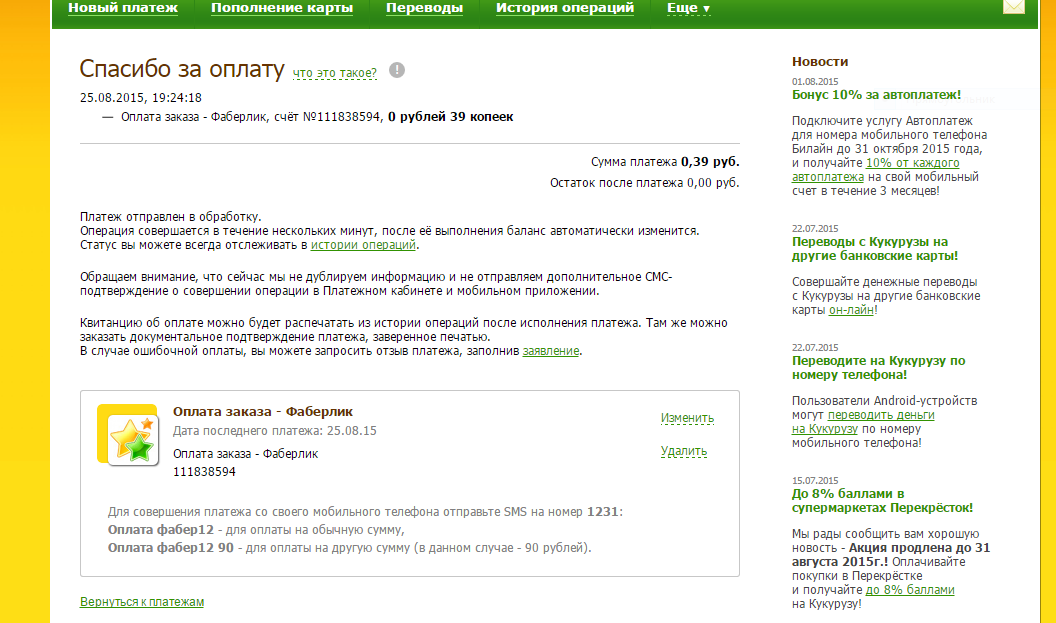
Task: Click the news date 15.07.2015
Action: pyautogui.click(x=815, y=480)
